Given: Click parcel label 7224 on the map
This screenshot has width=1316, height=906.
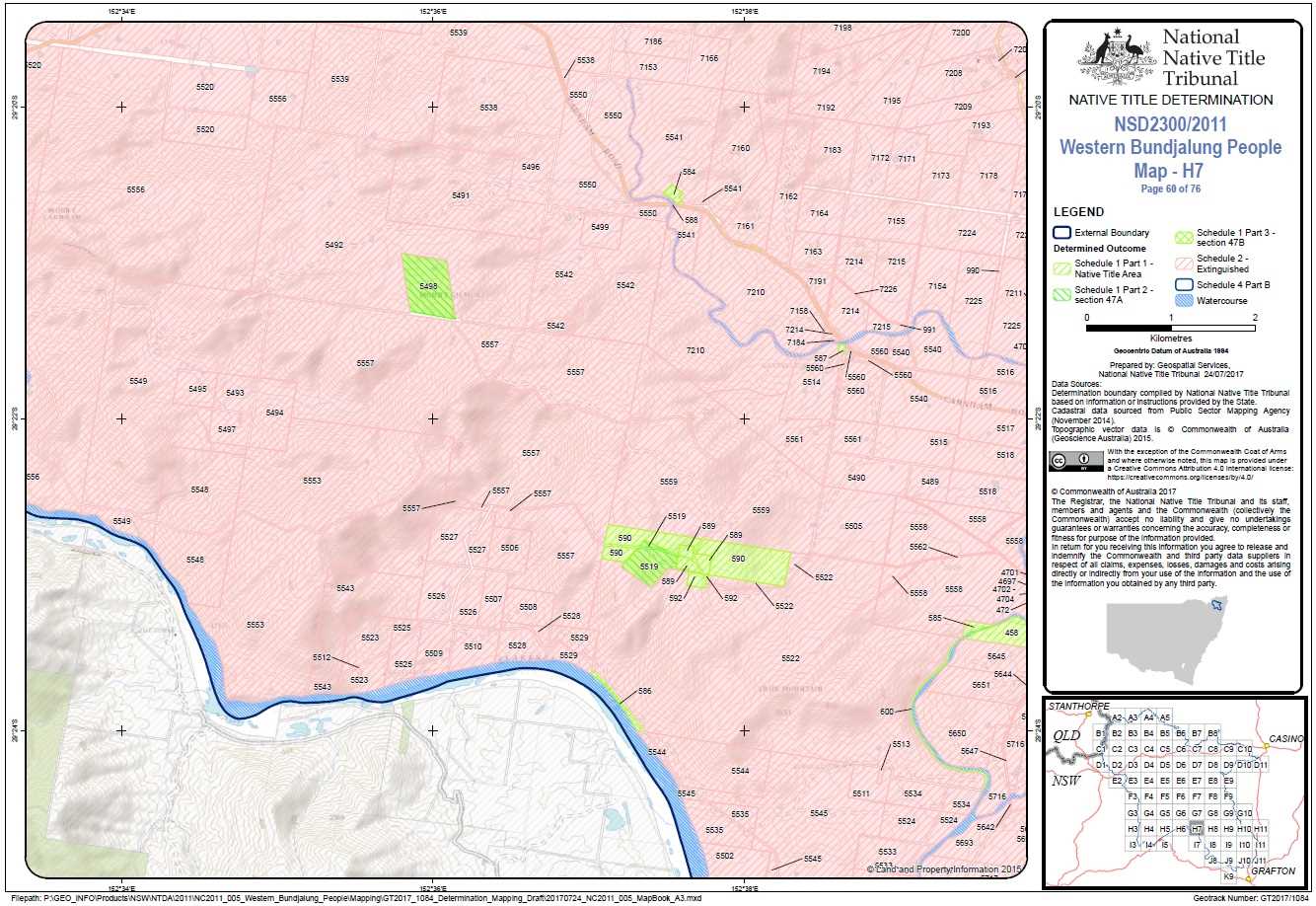Looking at the screenshot, I should (967, 233).
